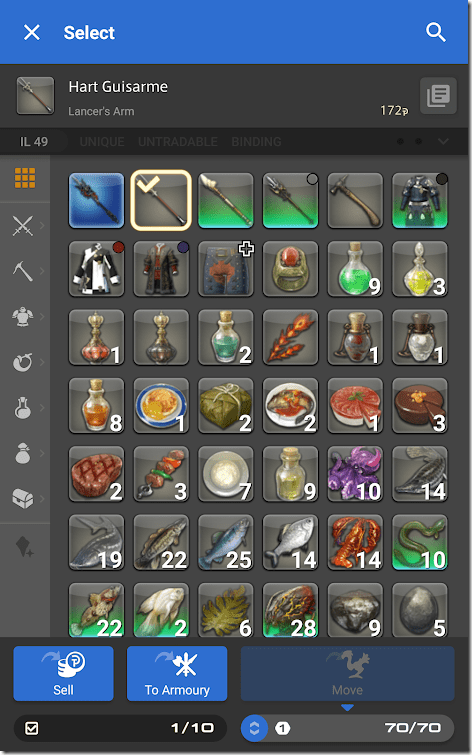Expand item attributes chevron next to BINDING
Screen dimensions: 472x755
[x=443, y=142]
